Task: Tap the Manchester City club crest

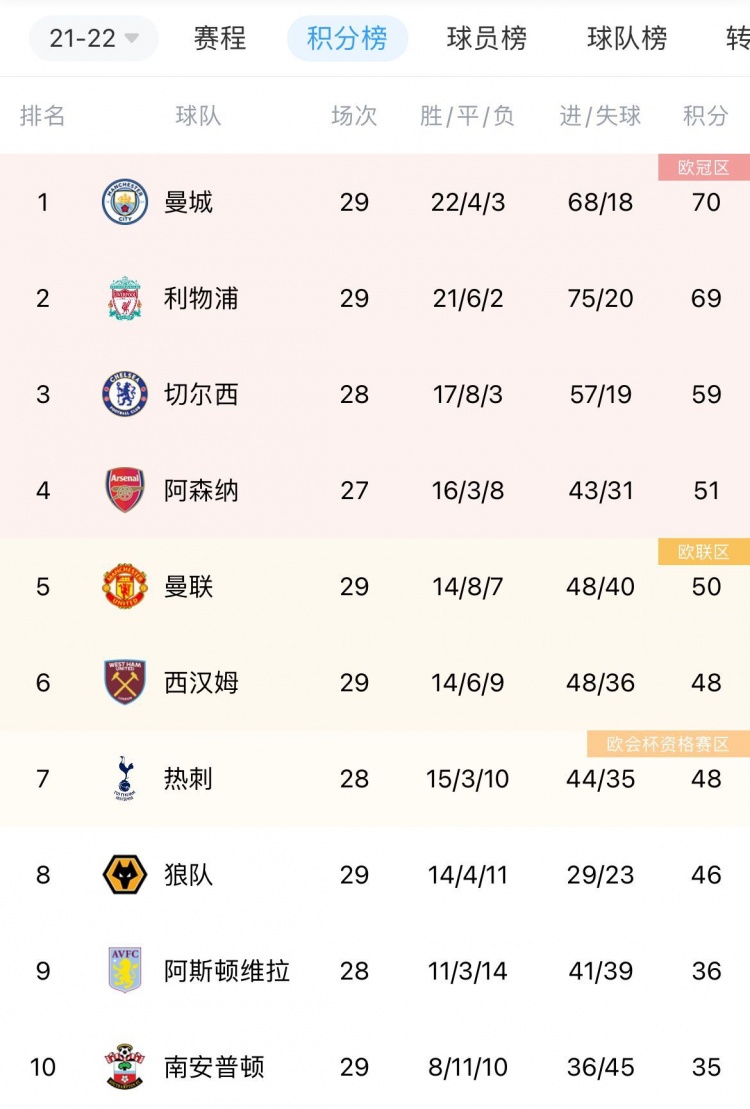Action: pyautogui.click(x=125, y=203)
